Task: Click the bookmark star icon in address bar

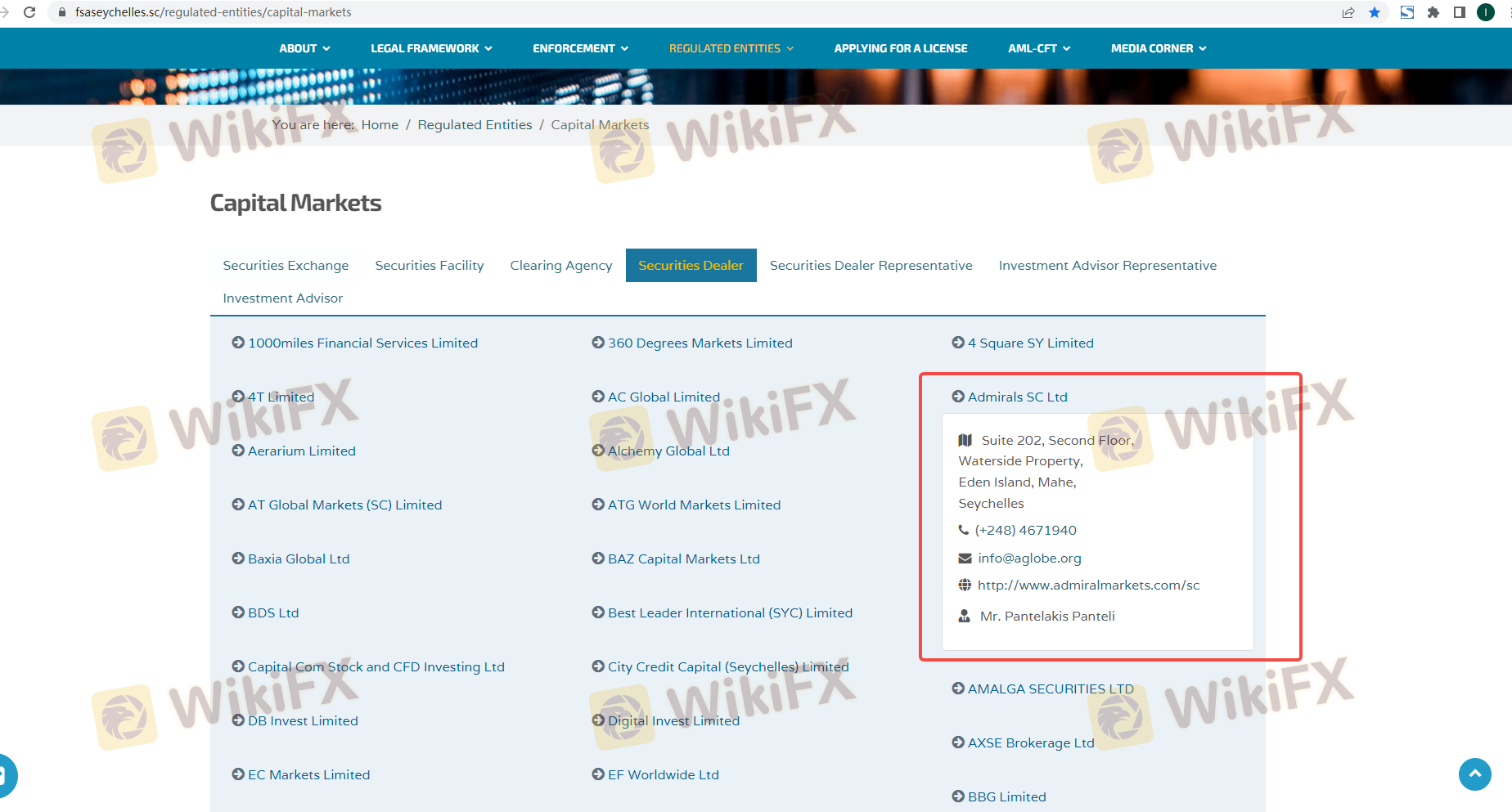Action: click(1375, 12)
